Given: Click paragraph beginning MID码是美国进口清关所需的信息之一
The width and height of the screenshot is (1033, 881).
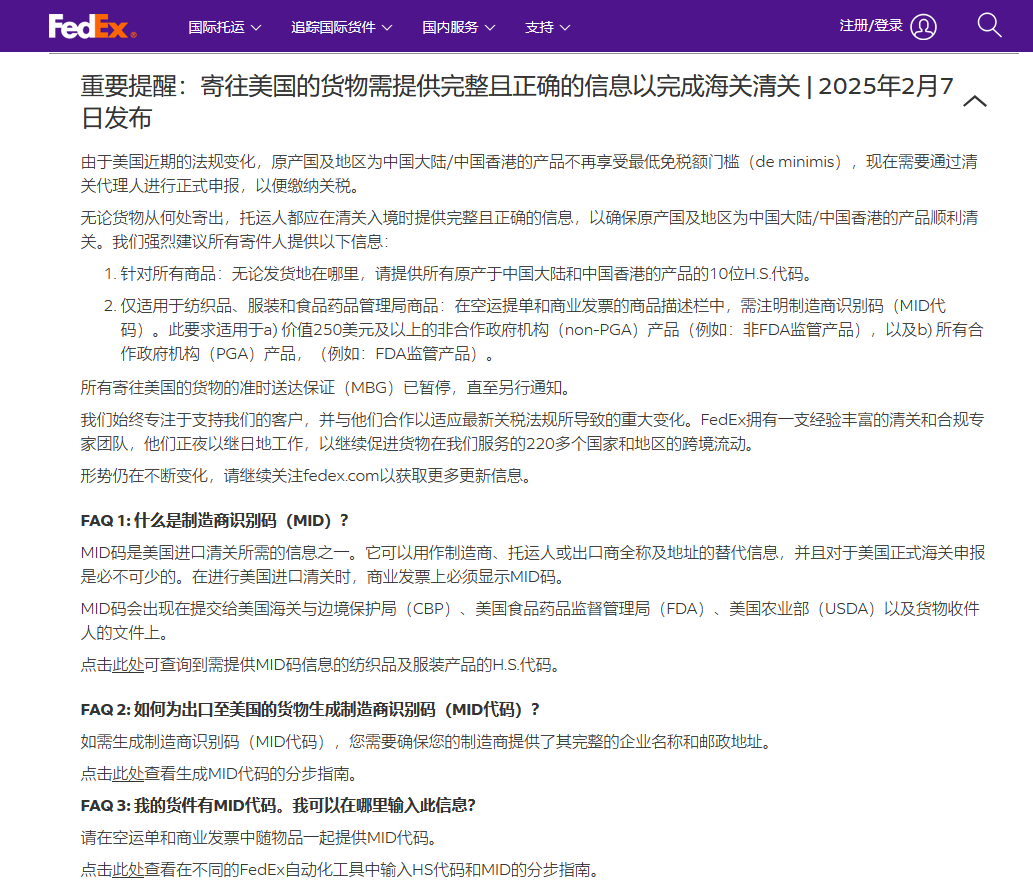Looking at the screenshot, I should click(532, 565).
